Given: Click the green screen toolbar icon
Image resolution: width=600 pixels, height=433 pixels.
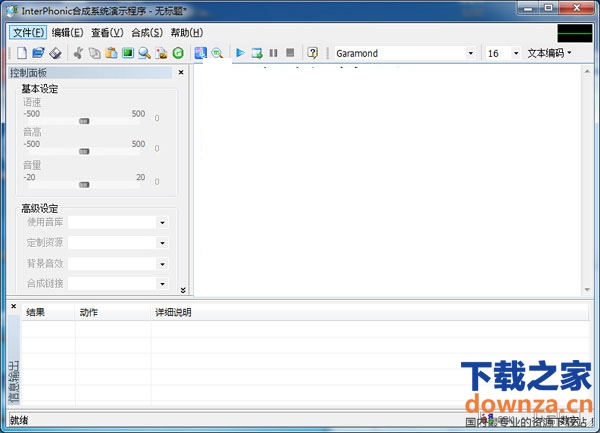Looking at the screenshot, I should (128, 53).
